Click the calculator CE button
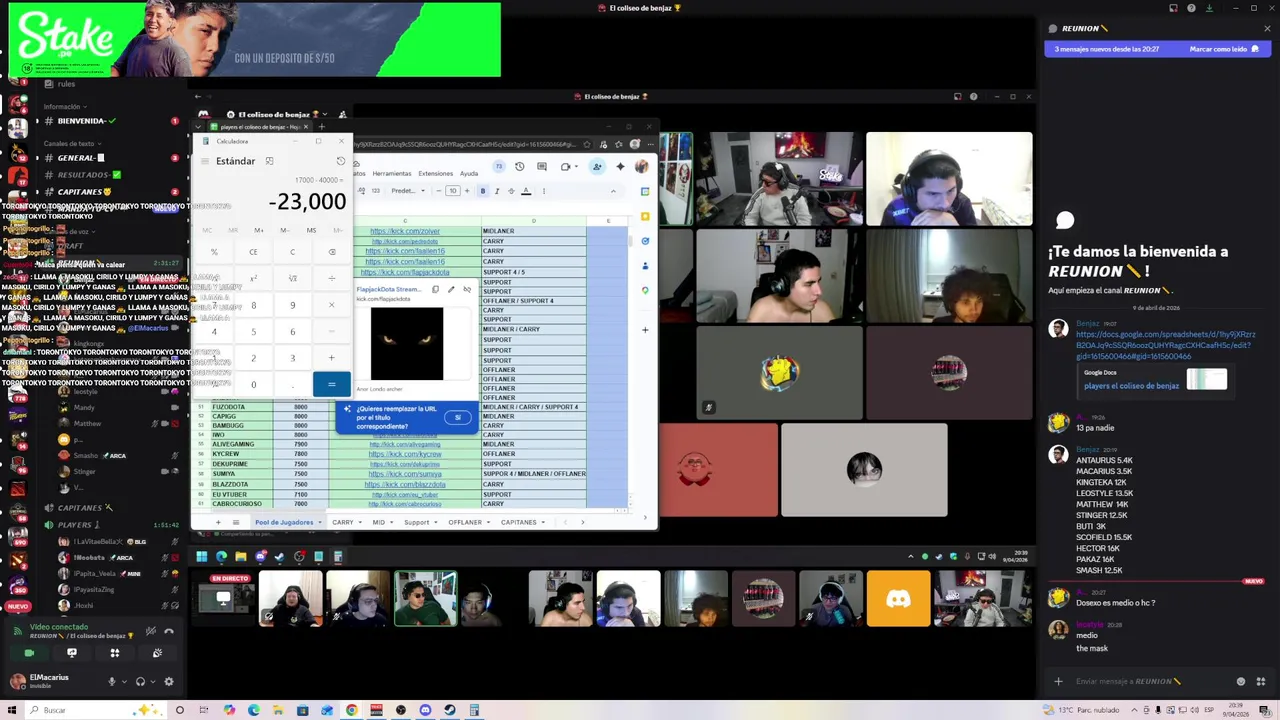1280x720 pixels. point(253,252)
